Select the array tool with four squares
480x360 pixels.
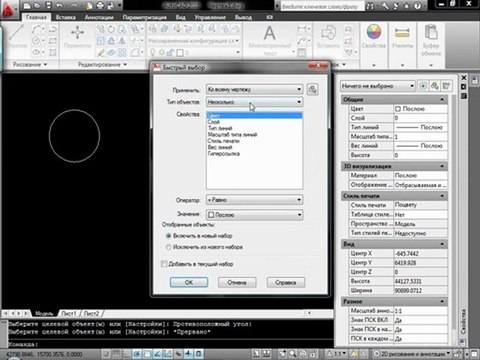[122, 52]
